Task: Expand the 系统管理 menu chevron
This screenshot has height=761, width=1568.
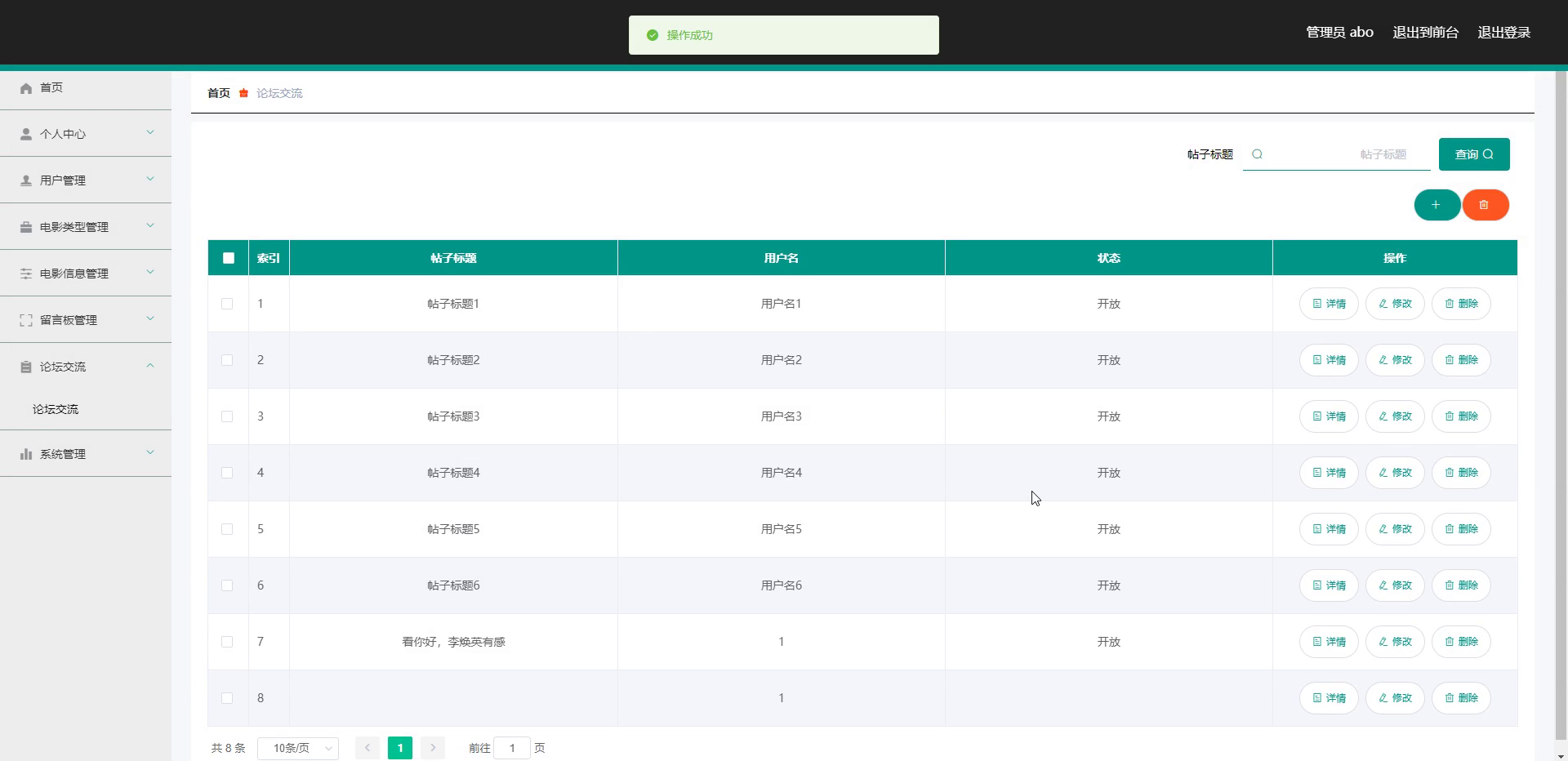Action: point(150,452)
